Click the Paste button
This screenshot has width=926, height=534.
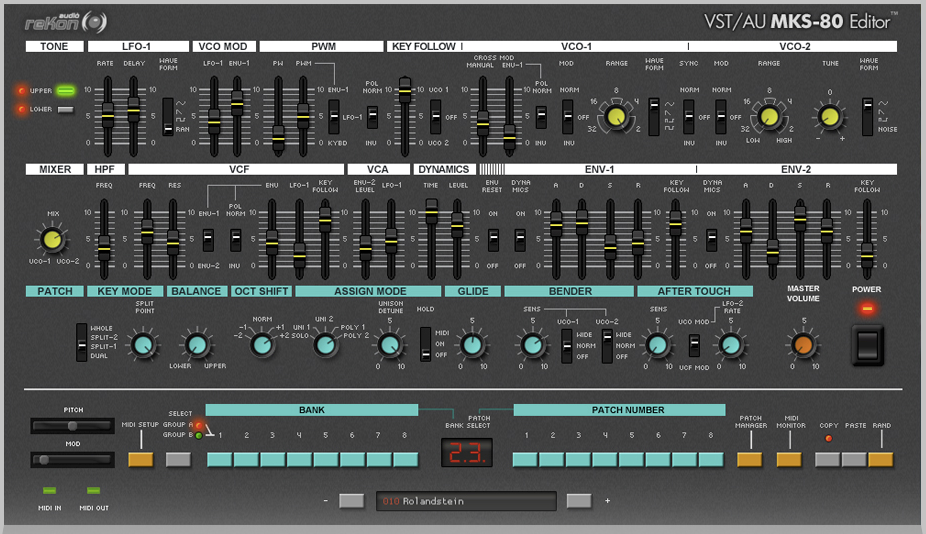854,460
